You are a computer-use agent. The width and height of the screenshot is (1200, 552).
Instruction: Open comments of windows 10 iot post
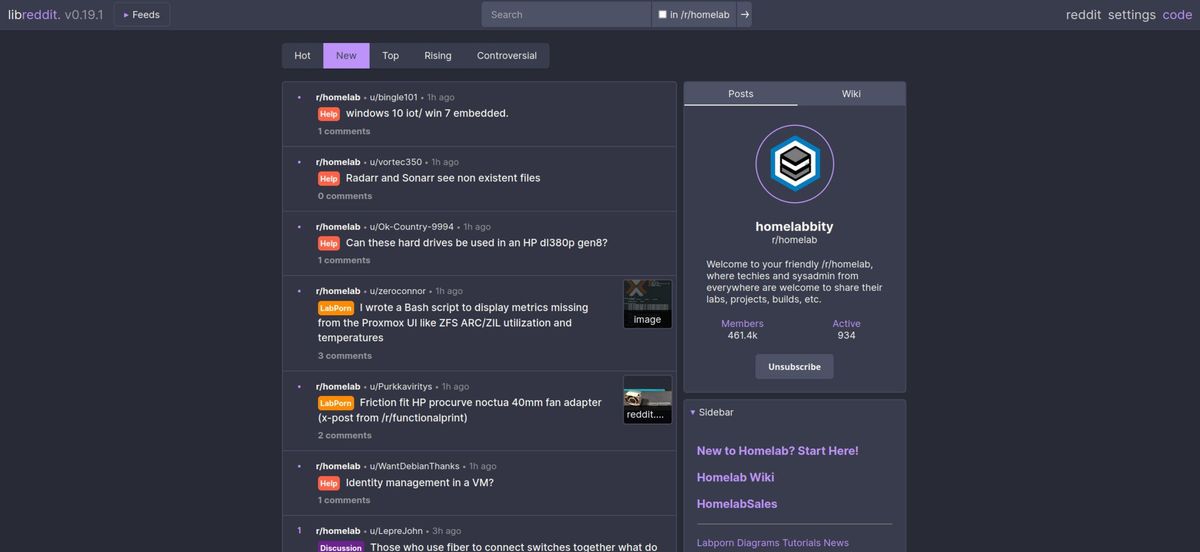[344, 131]
